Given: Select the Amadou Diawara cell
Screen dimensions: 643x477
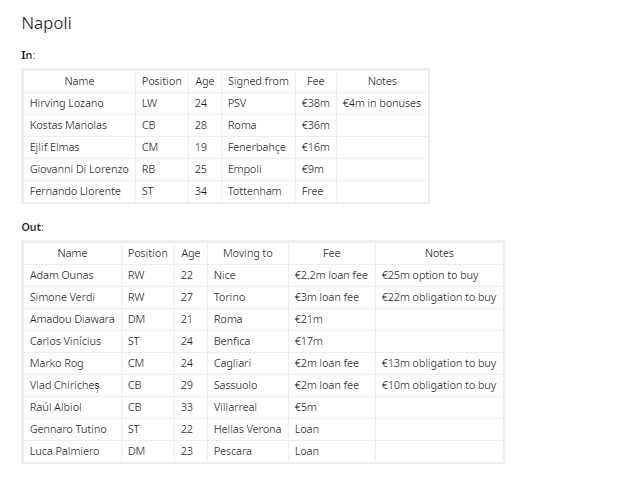Looking at the screenshot, I should click(72, 320).
